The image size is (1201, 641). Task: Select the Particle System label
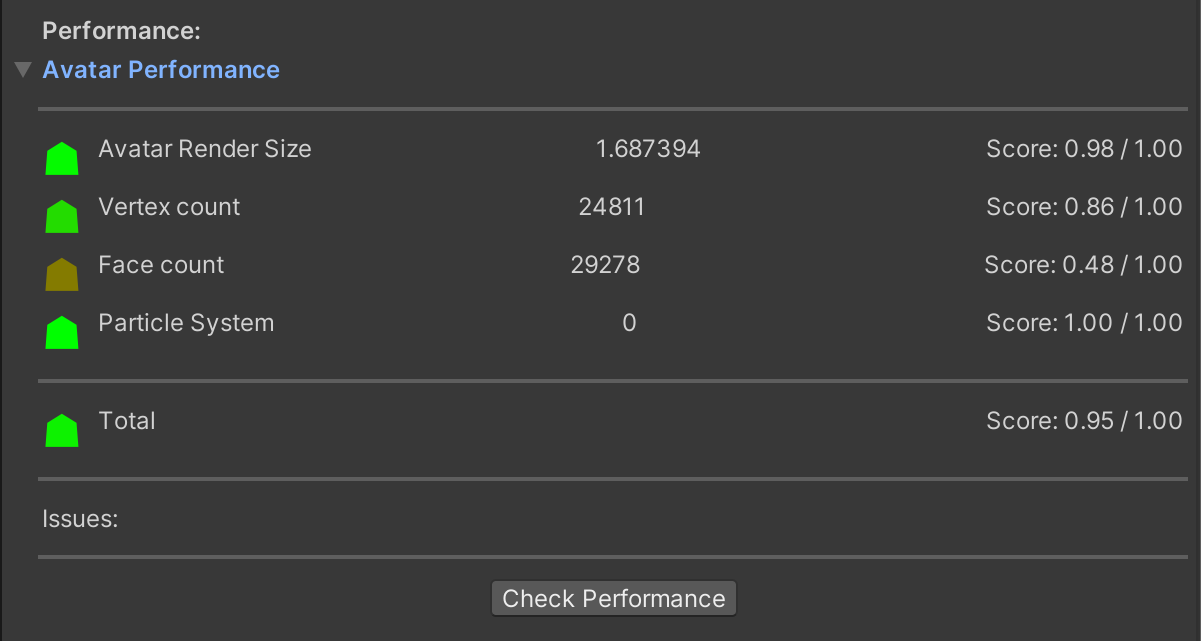[186, 323]
